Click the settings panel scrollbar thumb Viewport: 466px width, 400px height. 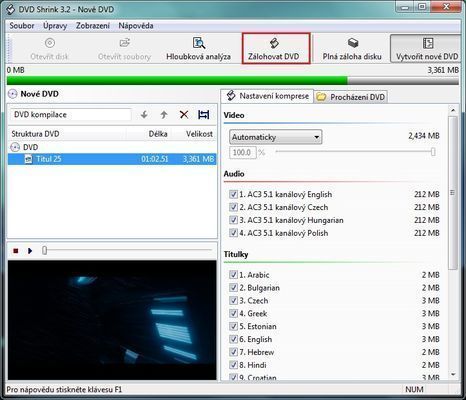coord(453,193)
